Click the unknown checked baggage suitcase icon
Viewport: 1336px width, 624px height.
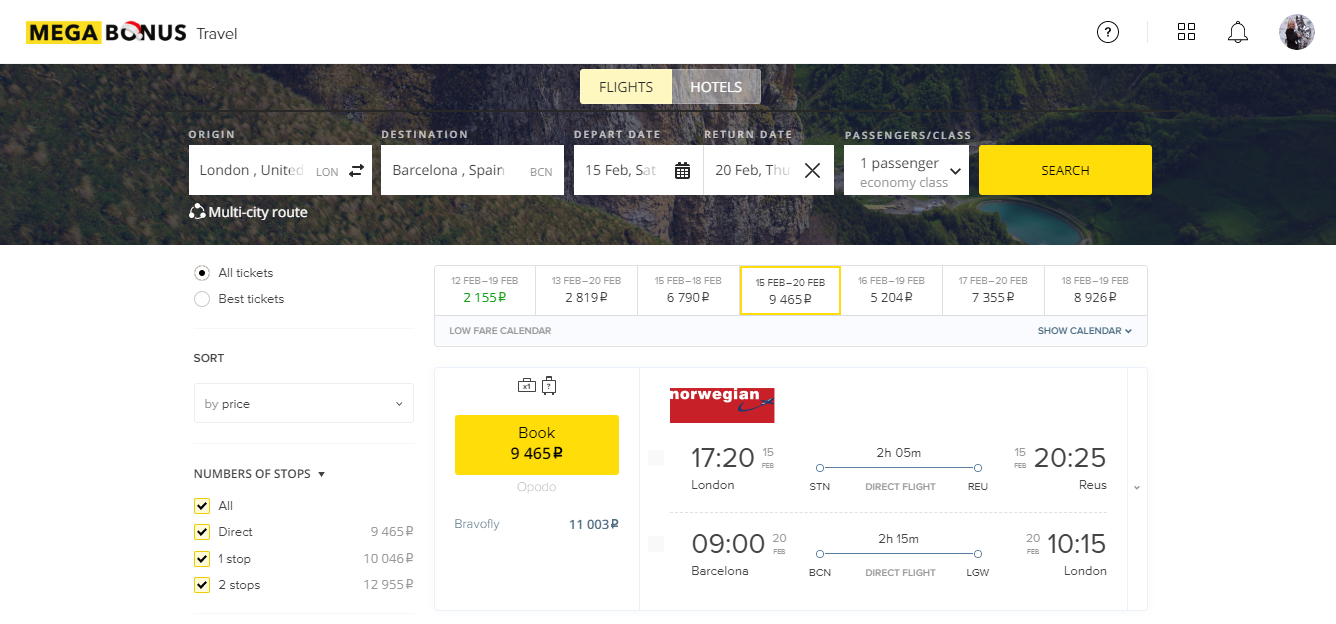click(x=549, y=385)
